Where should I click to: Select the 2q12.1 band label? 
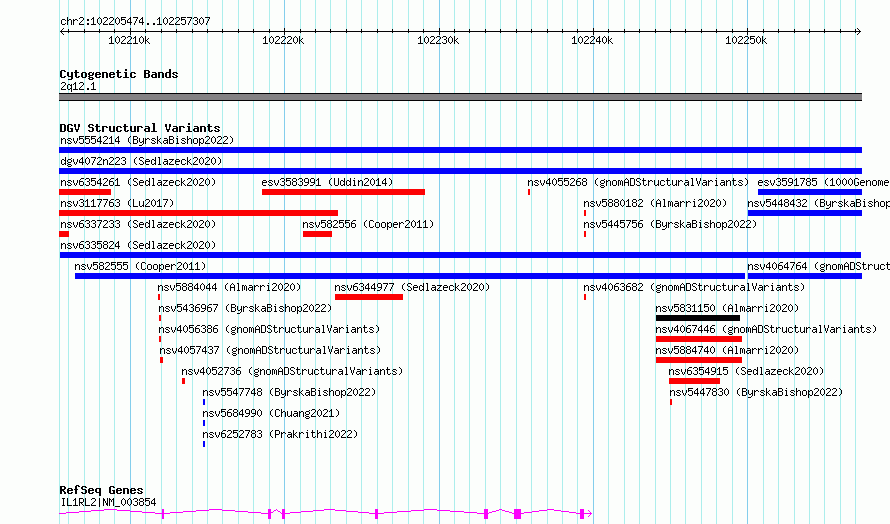78,86
